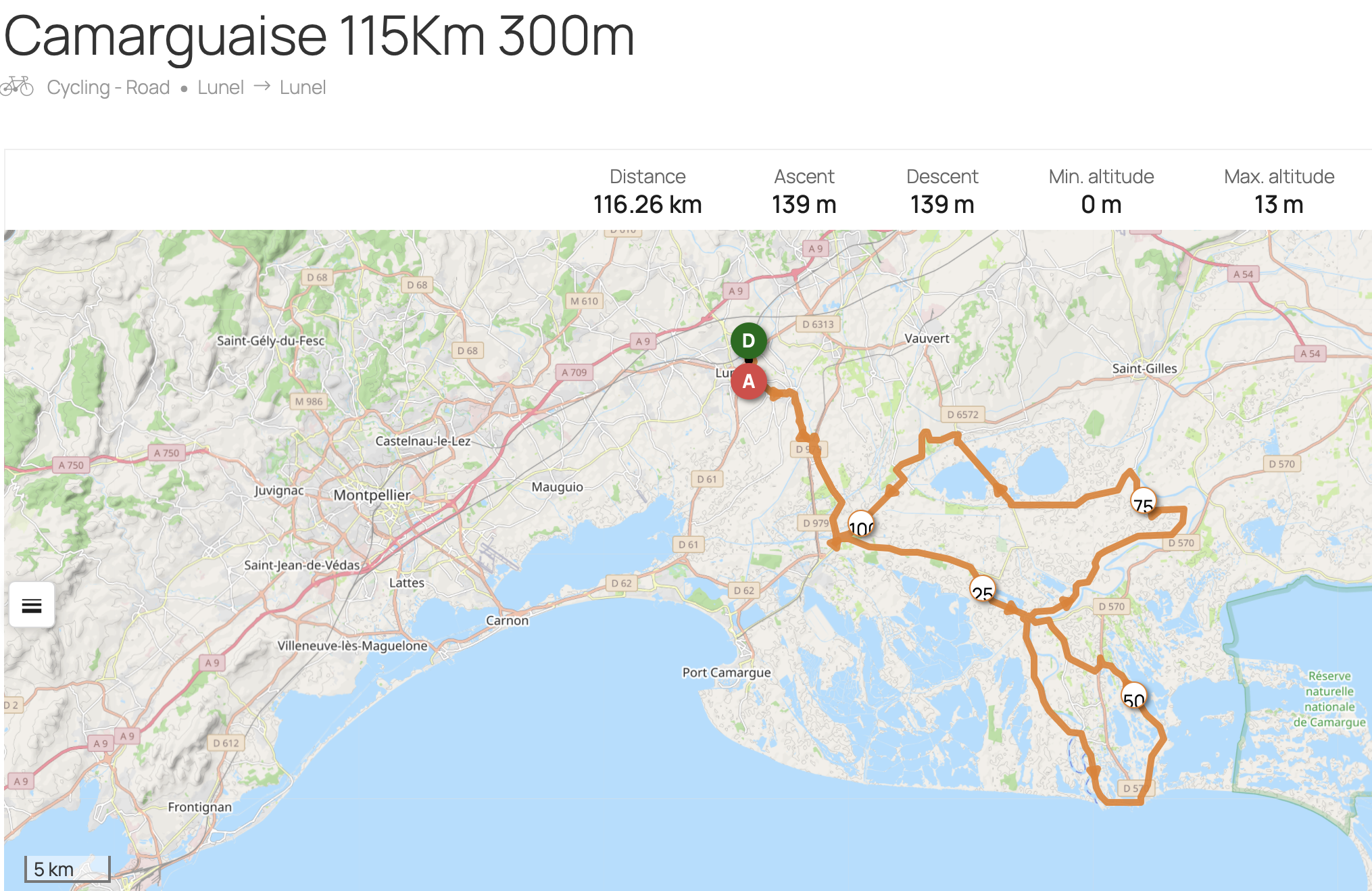Screen dimensions: 1372x891
Task: Click the Saint-Gilles town label
Action: 1144,368
